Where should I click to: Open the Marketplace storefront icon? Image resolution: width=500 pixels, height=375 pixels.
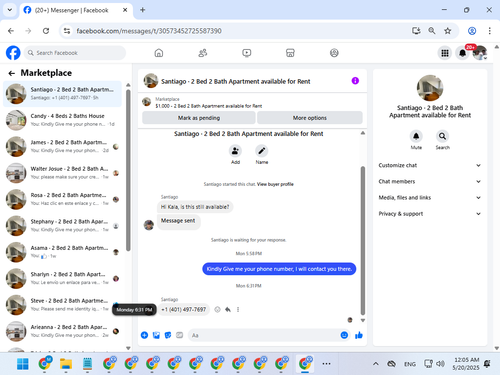tap(290, 53)
